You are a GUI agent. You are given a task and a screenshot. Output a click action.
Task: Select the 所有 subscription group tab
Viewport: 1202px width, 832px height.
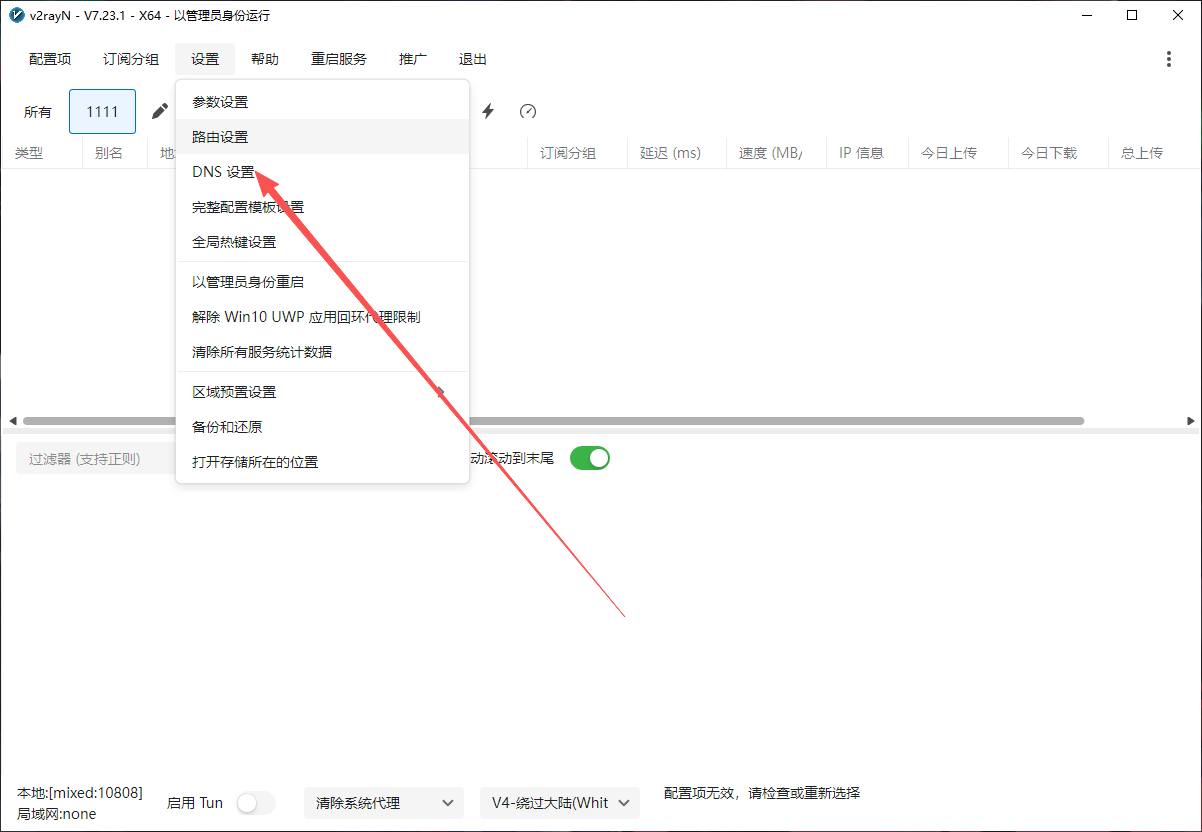(x=38, y=111)
